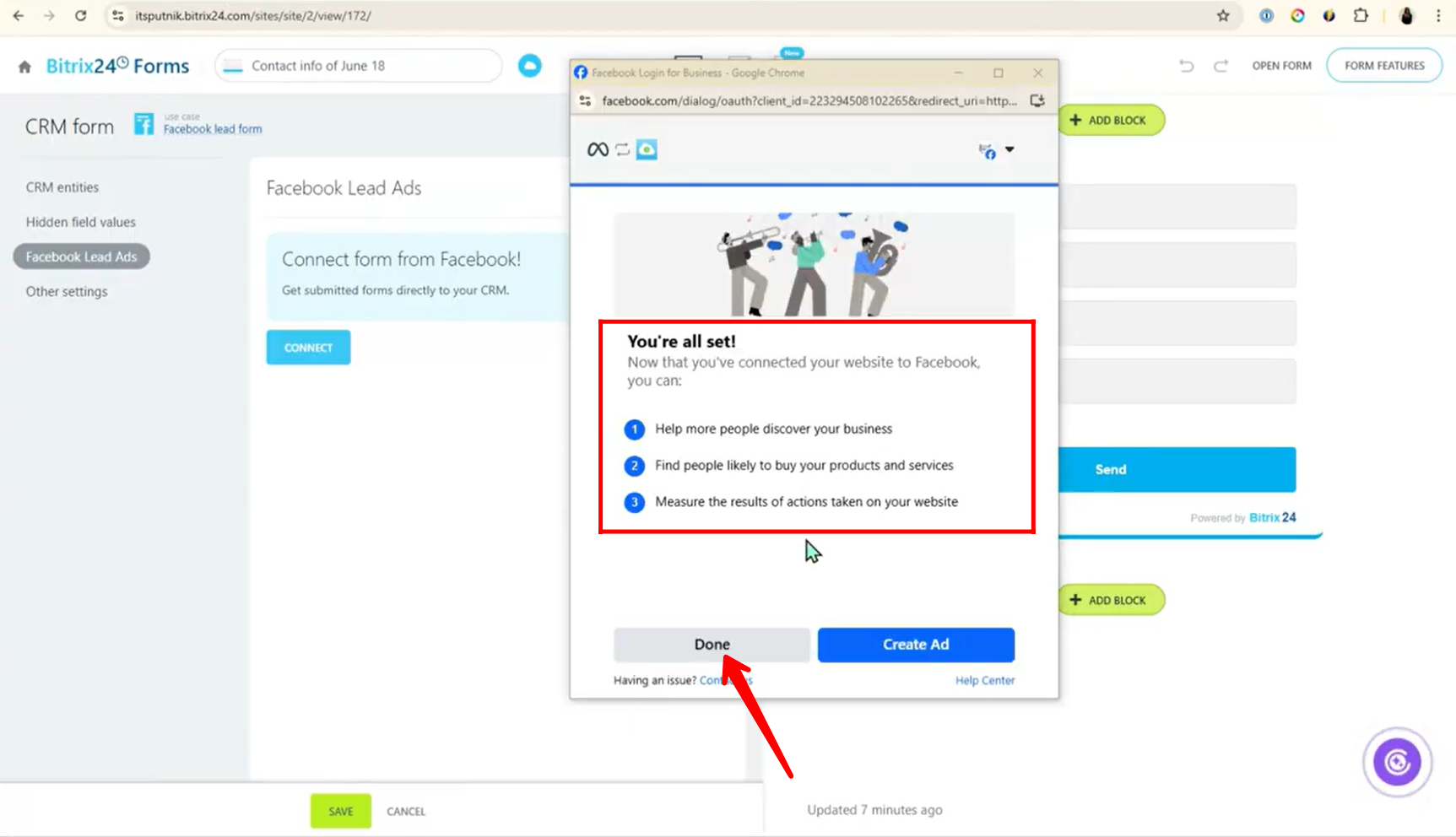Click the green SAVE button
The width and height of the screenshot is (1456, 837).
[341, 812]
